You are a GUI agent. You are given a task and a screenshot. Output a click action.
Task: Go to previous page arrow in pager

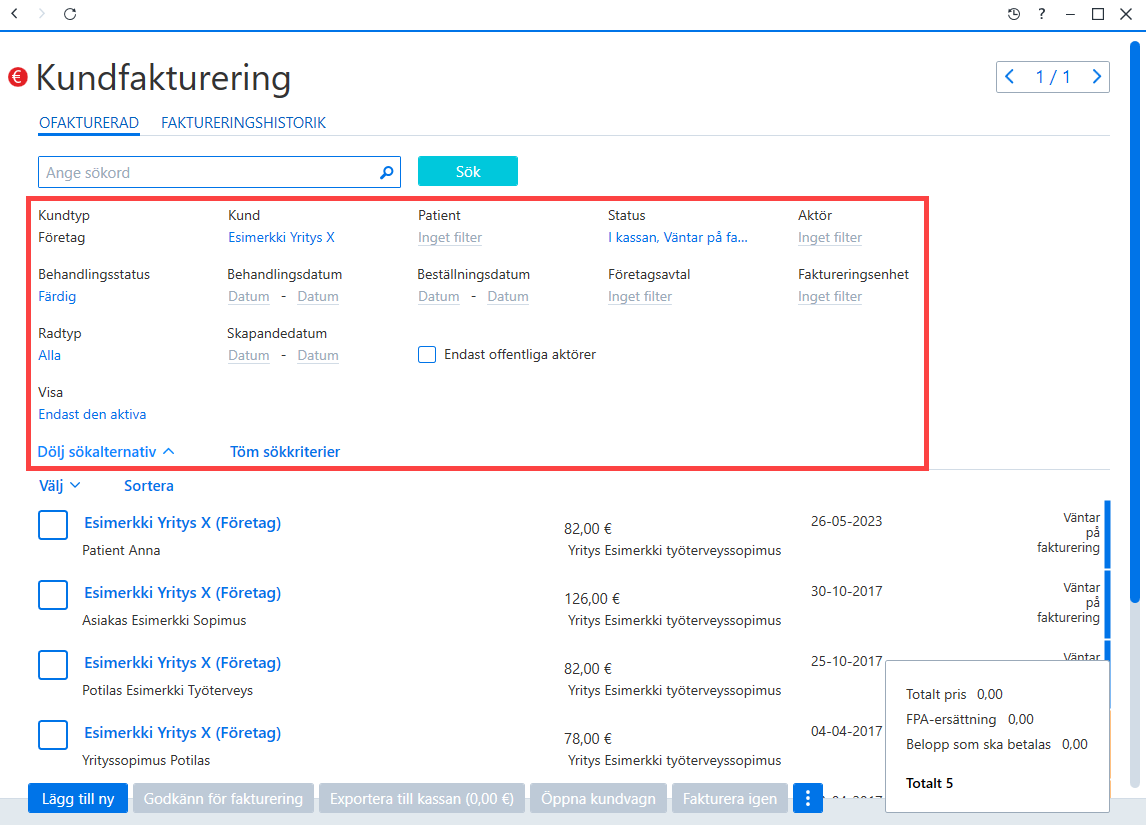point(1009,77)
